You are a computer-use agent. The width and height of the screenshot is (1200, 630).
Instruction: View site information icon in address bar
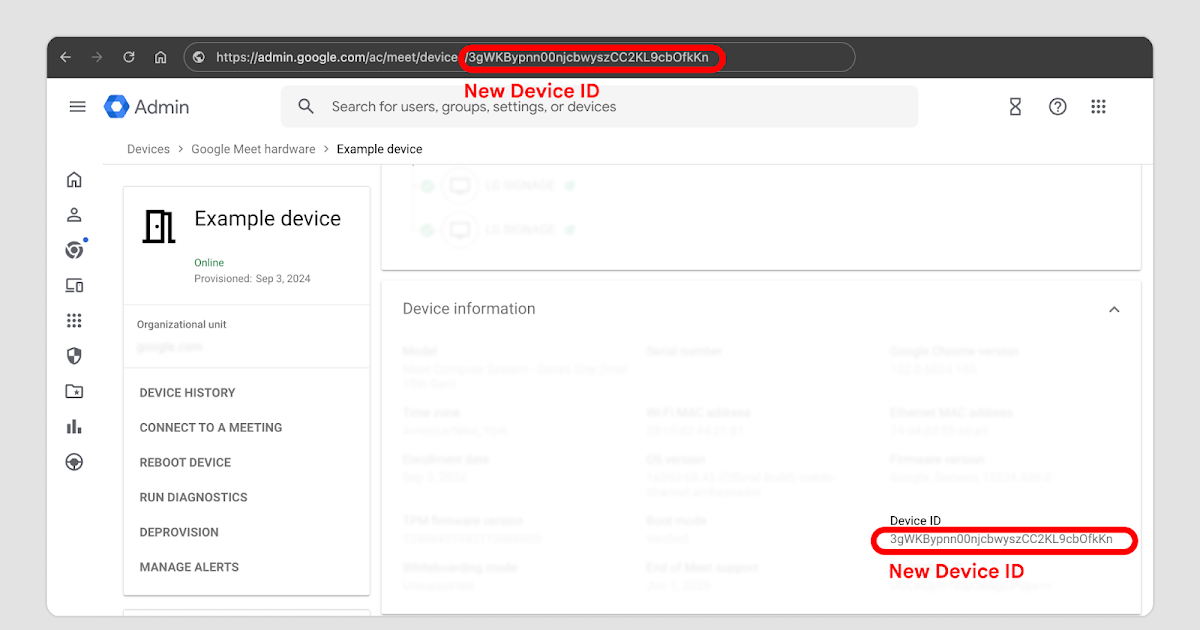(x=198, y=57)
